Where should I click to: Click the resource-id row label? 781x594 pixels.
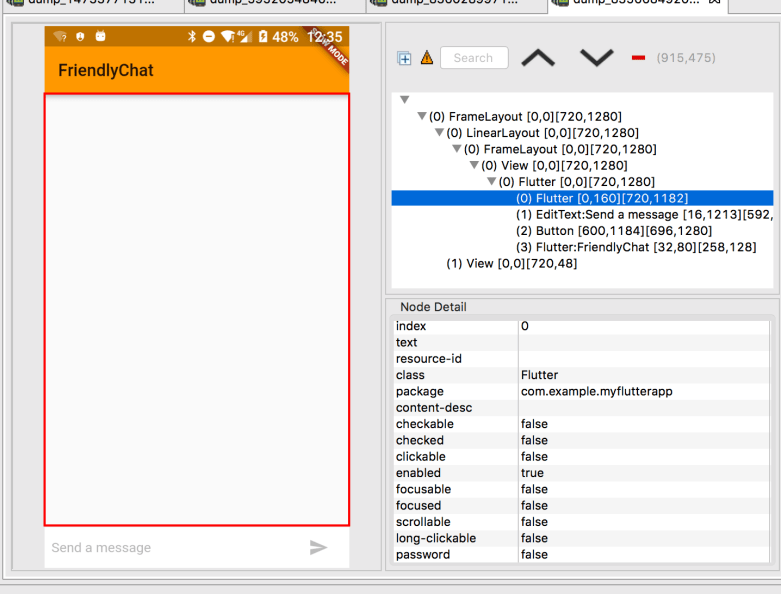click(x=429, y=358)
